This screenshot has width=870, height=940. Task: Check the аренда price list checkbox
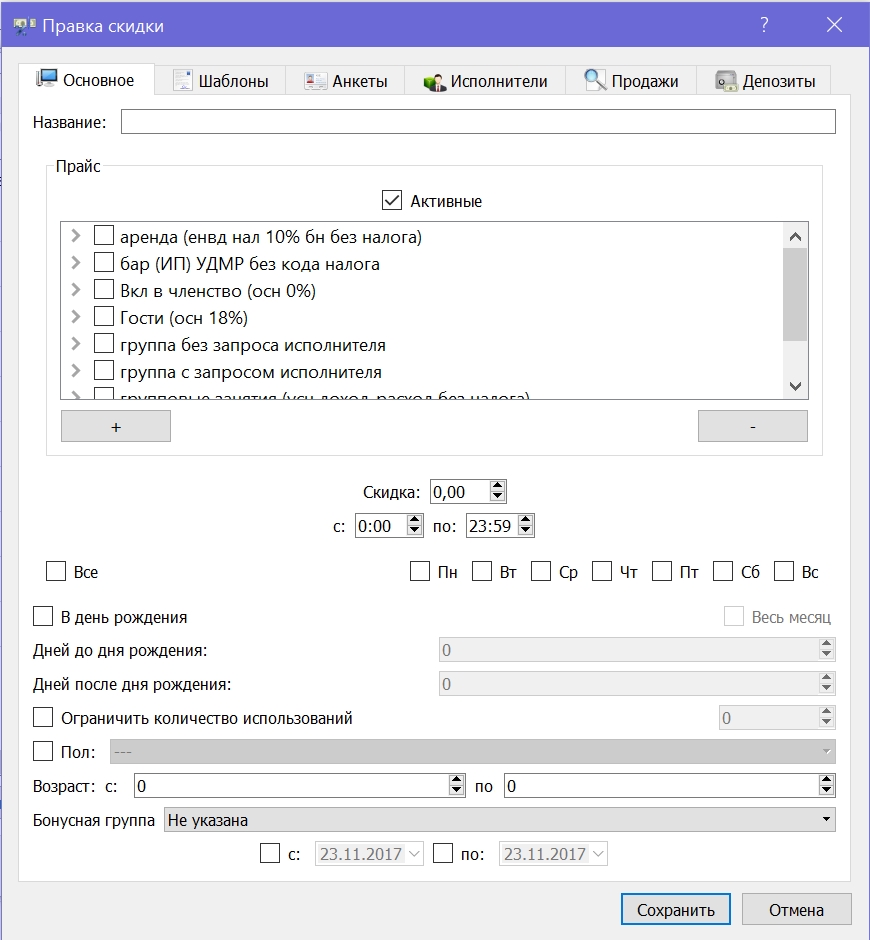coord(104,235)
